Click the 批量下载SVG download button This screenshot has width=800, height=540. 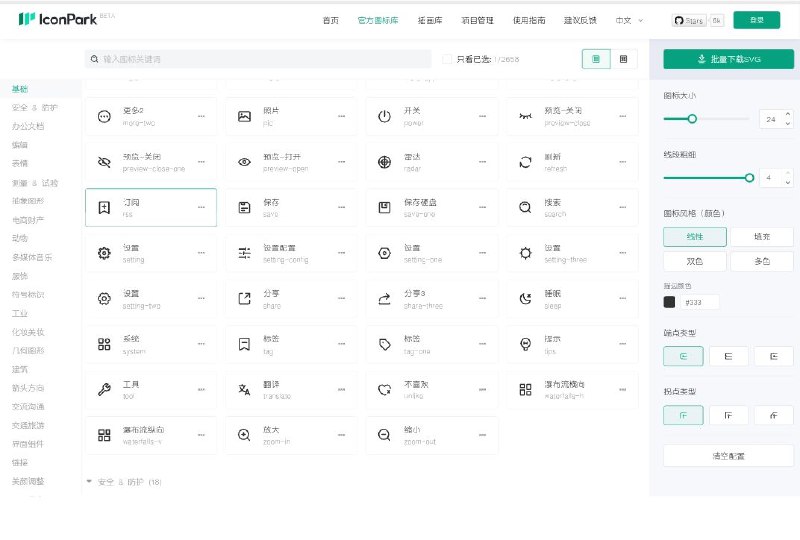point(728,59)
